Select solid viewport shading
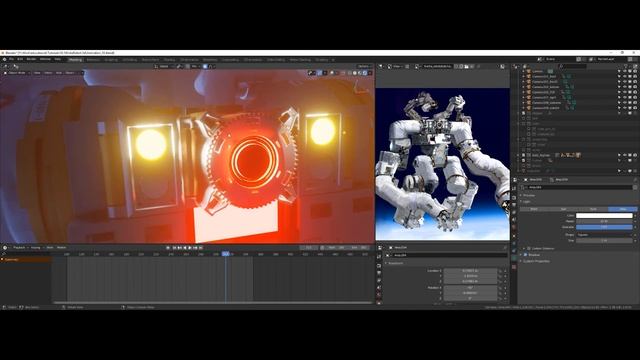The height and width of the screenshot is (360, 640). pos(355,73)
